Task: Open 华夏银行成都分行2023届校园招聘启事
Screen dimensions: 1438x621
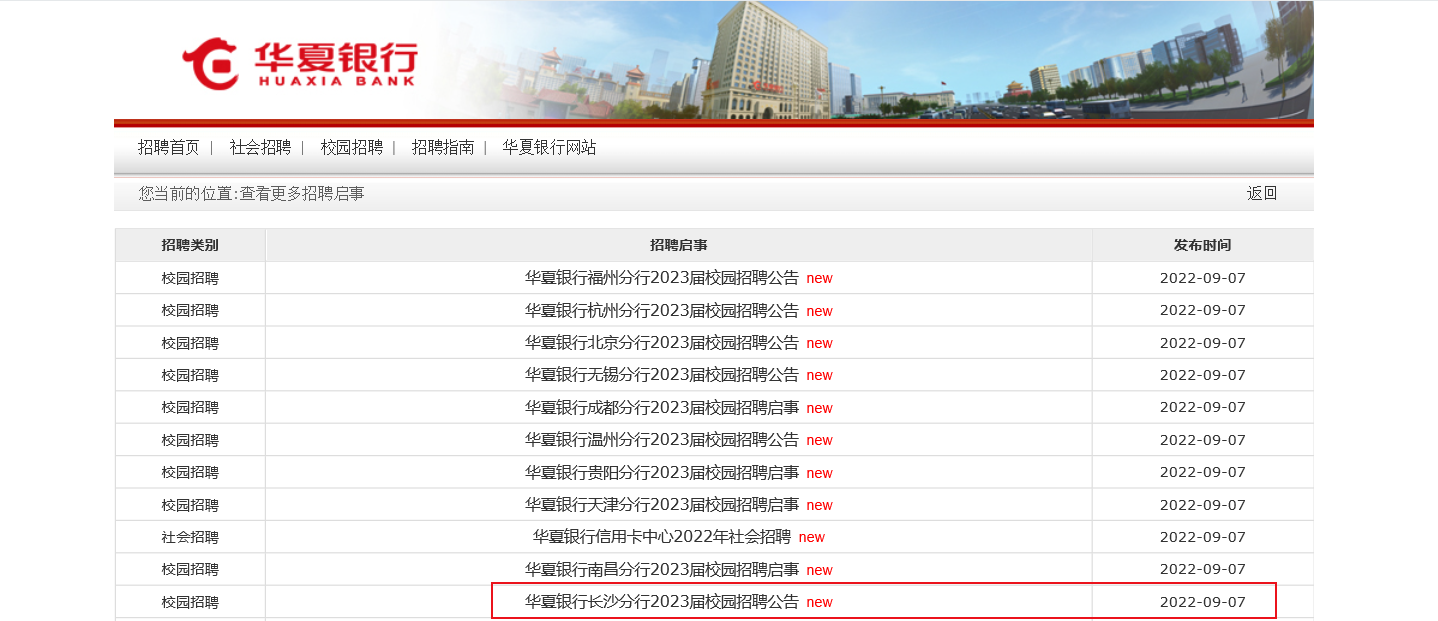Action: click(662, 407)
